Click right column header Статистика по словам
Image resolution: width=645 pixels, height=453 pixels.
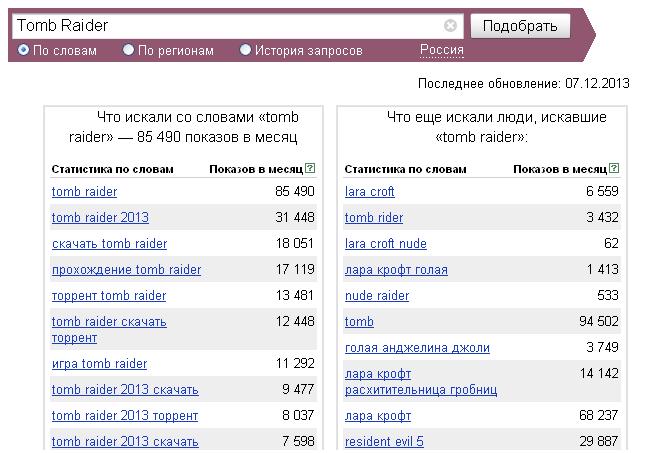click(406, 169)
